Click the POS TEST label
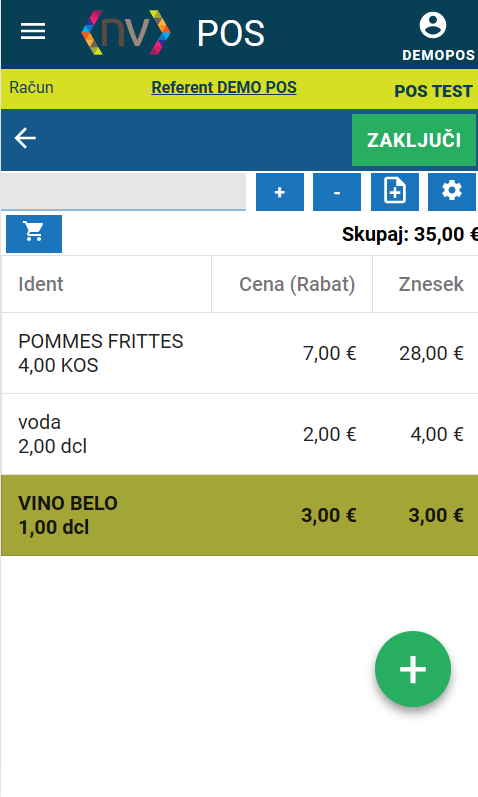478x797 pixels. pos(433,91)
